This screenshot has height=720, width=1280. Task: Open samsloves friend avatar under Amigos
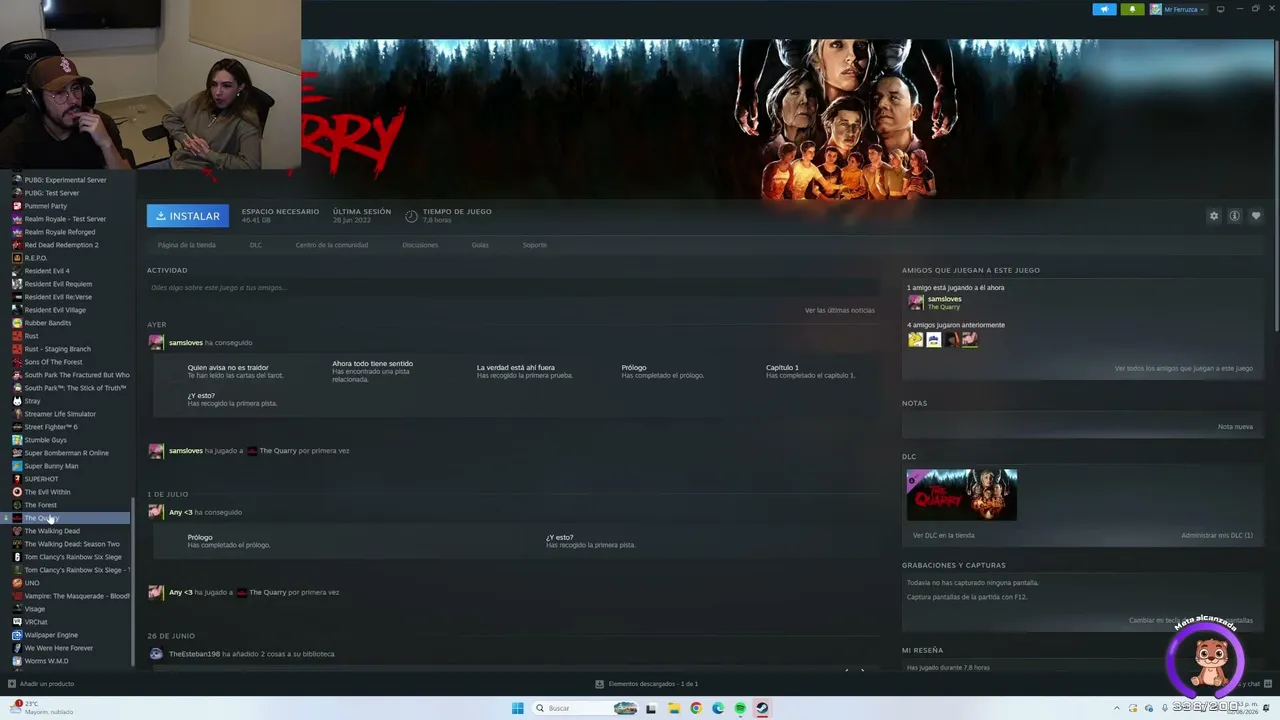(915, 302)
